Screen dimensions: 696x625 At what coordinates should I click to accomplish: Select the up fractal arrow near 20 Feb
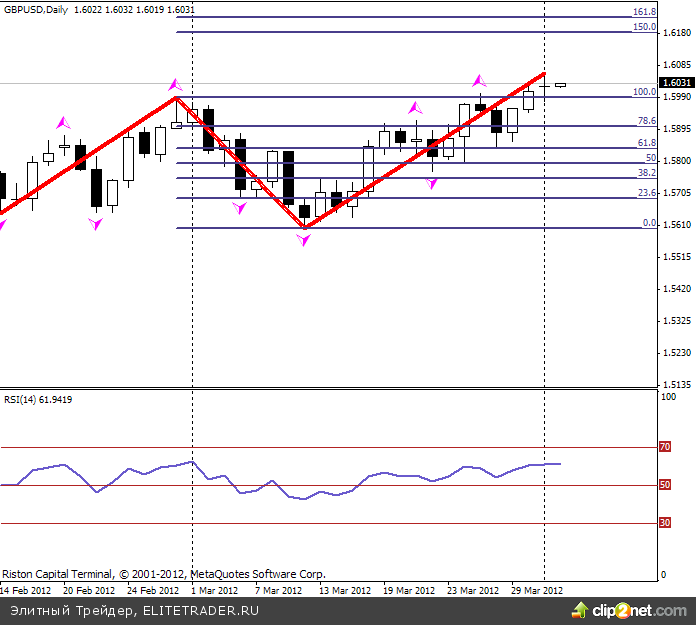(64, 123)
